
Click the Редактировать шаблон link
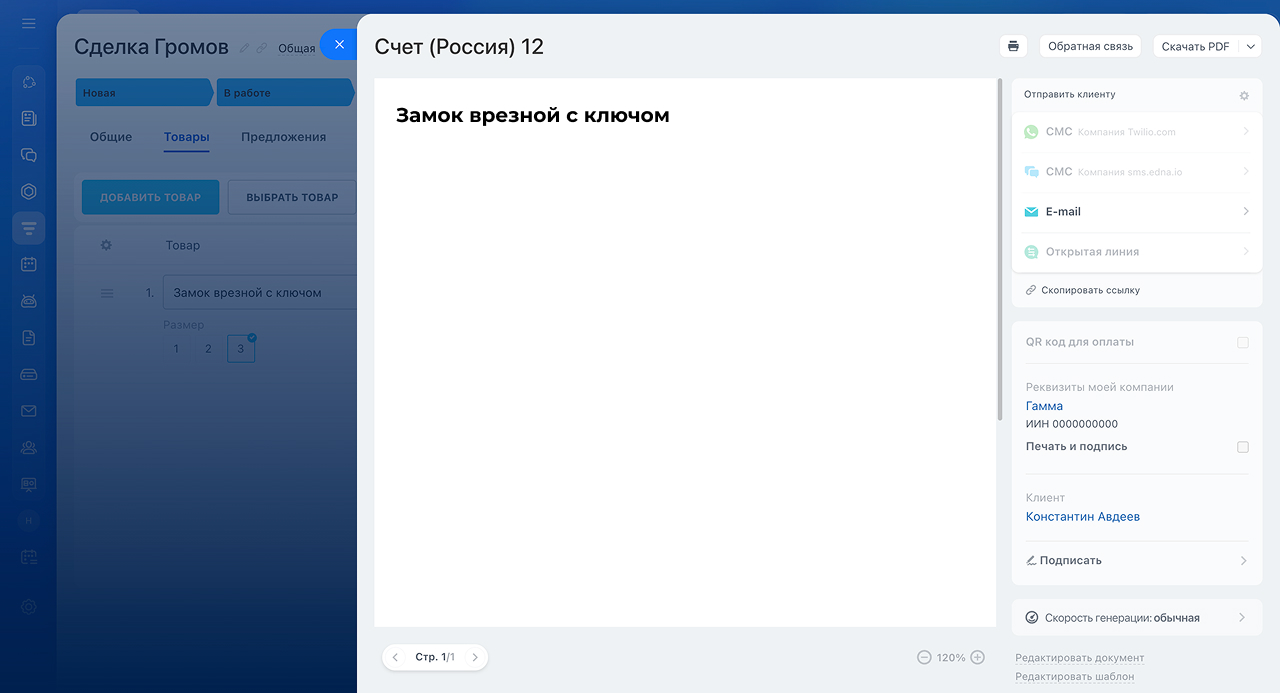[x=1075, y=676]
